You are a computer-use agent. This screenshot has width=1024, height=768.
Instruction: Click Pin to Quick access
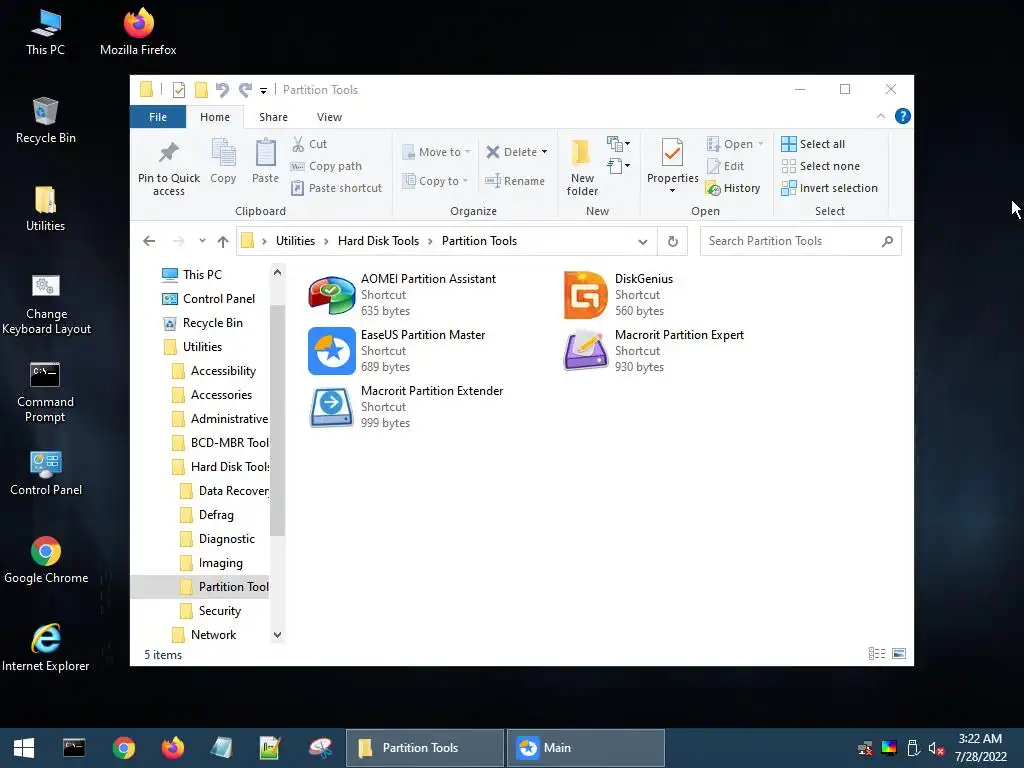pyautogui.click(x=168, y=168)
